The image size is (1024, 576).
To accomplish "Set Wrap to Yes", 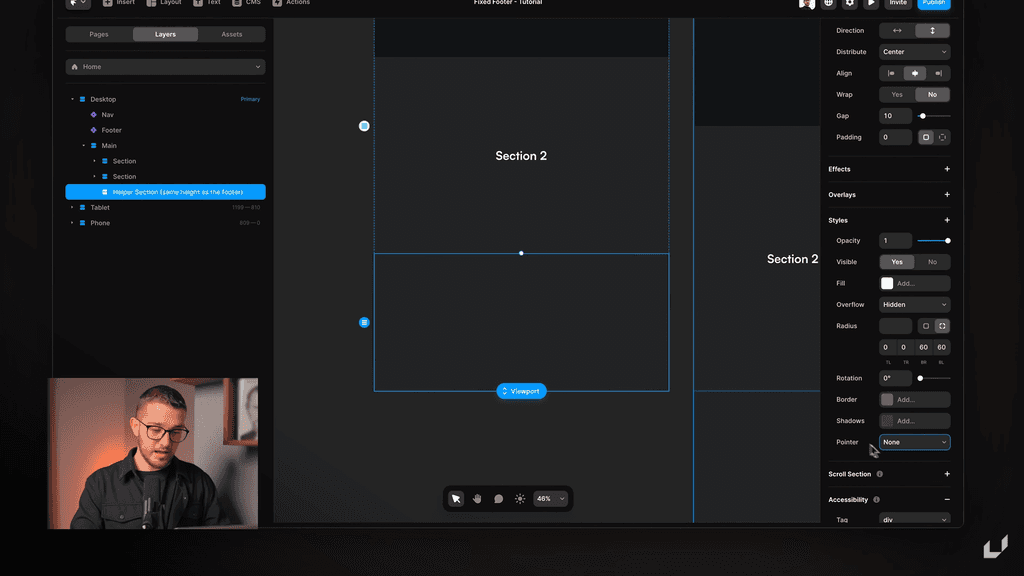I will (x=896, y=94).
